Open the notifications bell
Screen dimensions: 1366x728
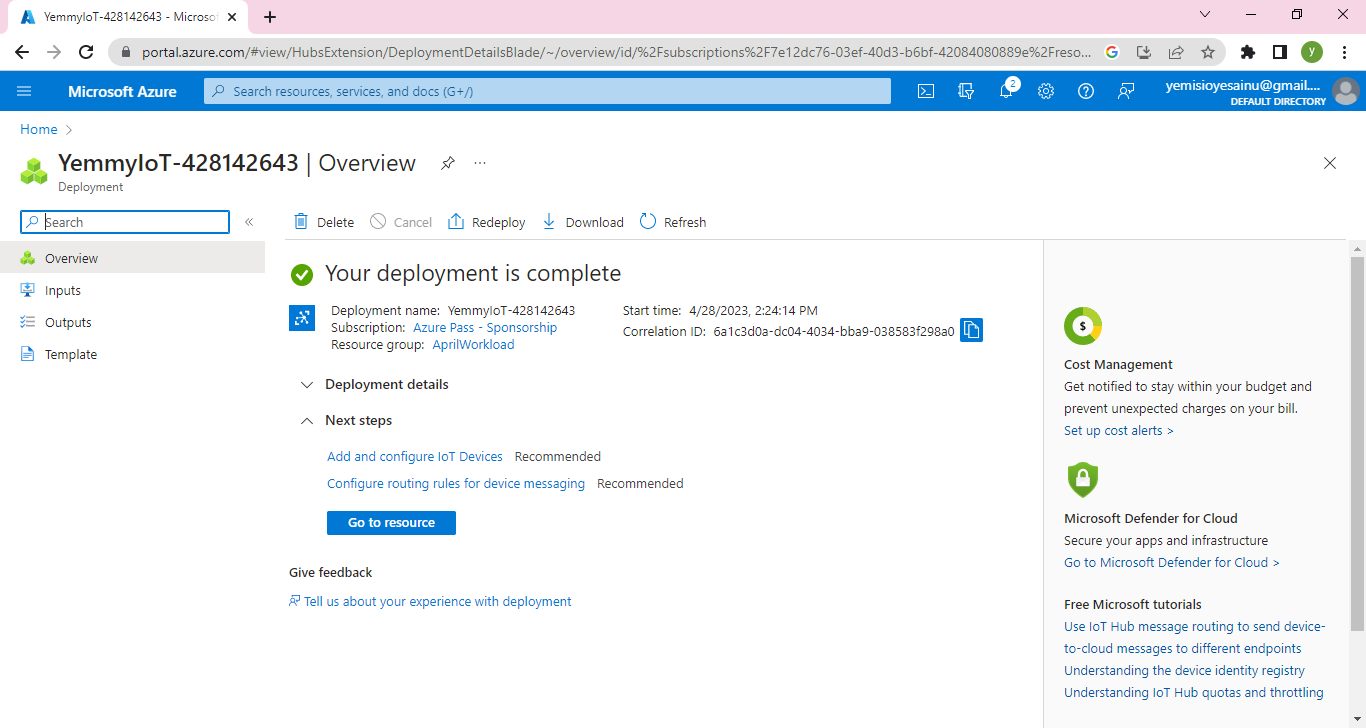pos(1006,91)
